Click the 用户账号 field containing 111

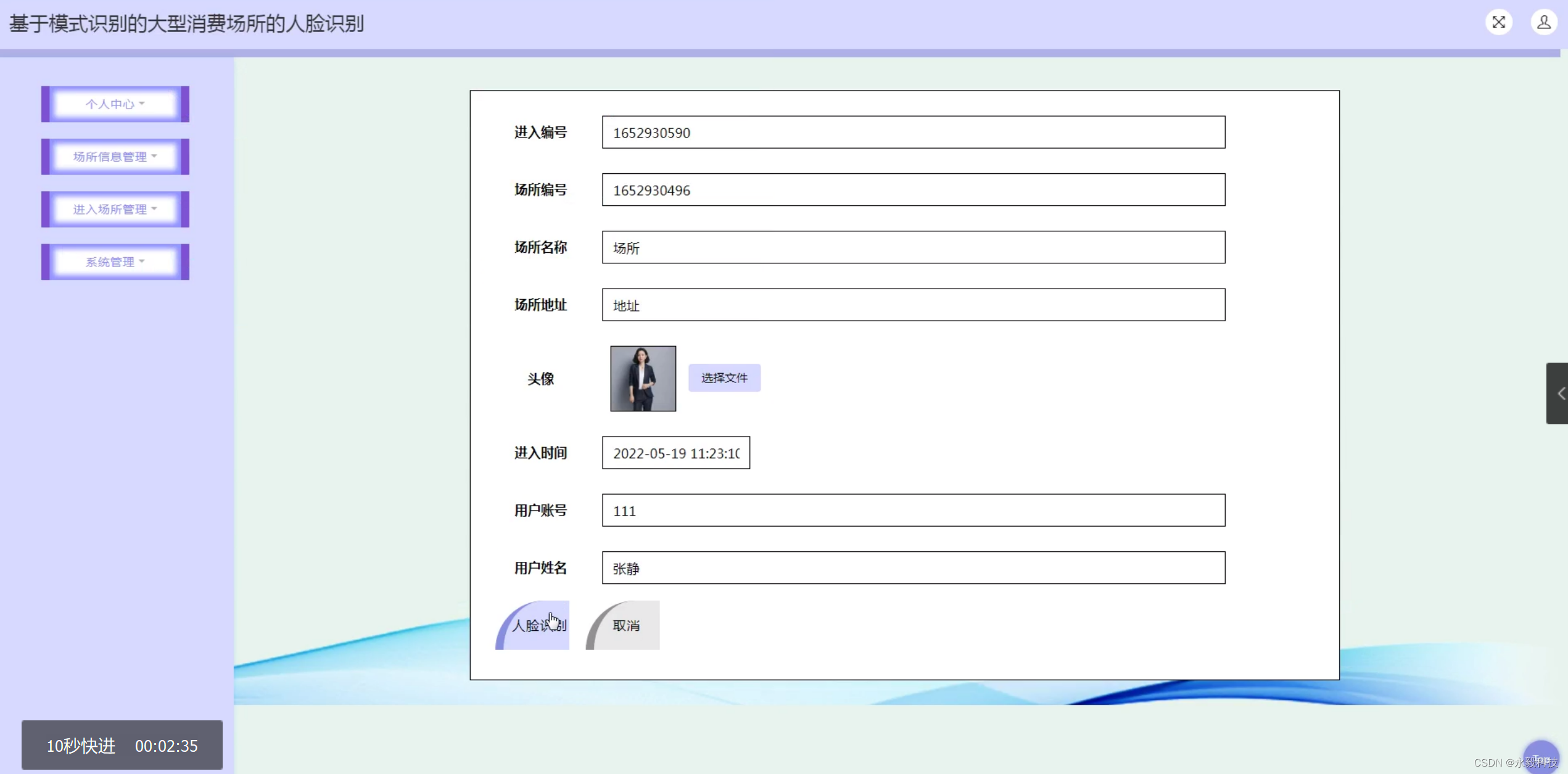coord(913,511)
